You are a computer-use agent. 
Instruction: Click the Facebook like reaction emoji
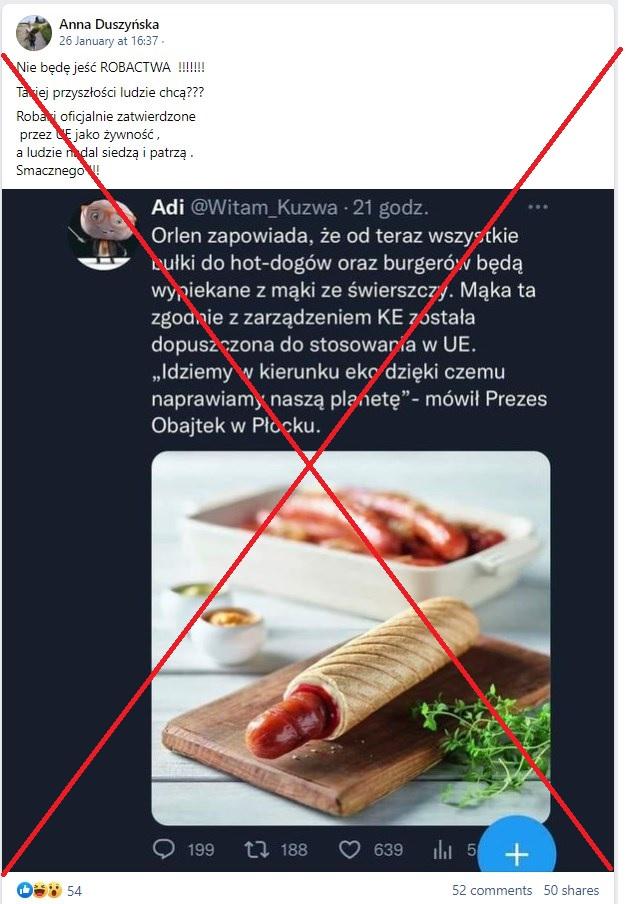tap(25, 890)
